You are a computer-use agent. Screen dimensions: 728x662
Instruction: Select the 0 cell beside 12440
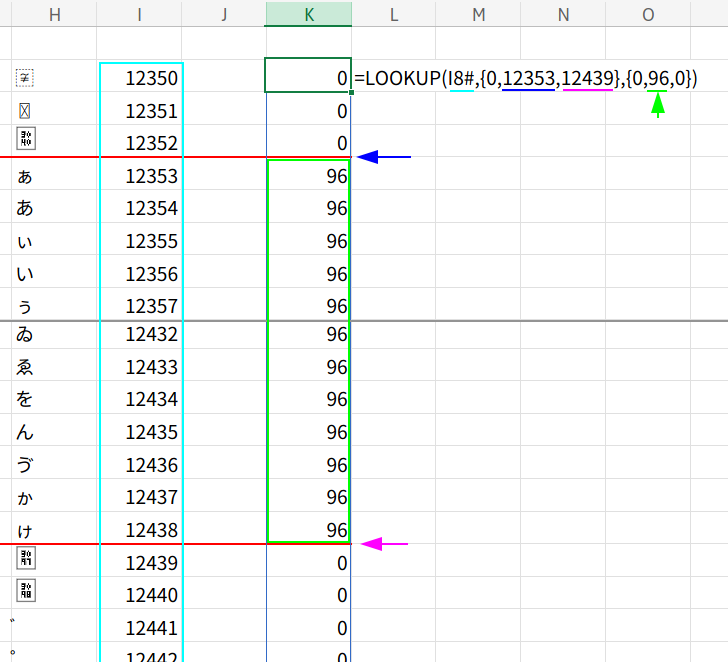[x=308, y=596]
